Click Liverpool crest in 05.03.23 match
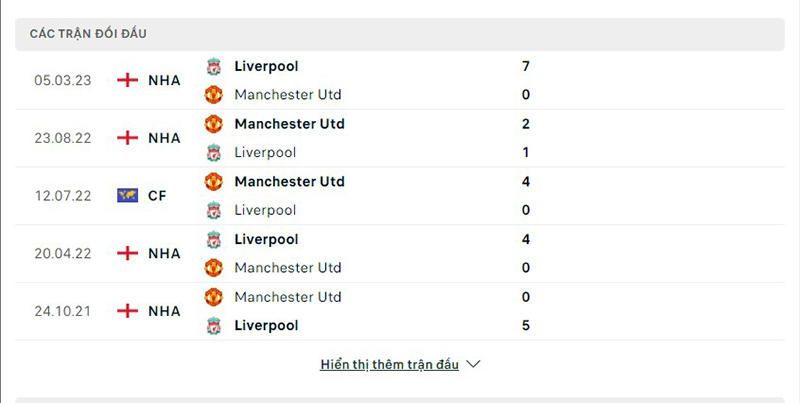This screenshot has height=403, width=800. (x=213, y=66)
